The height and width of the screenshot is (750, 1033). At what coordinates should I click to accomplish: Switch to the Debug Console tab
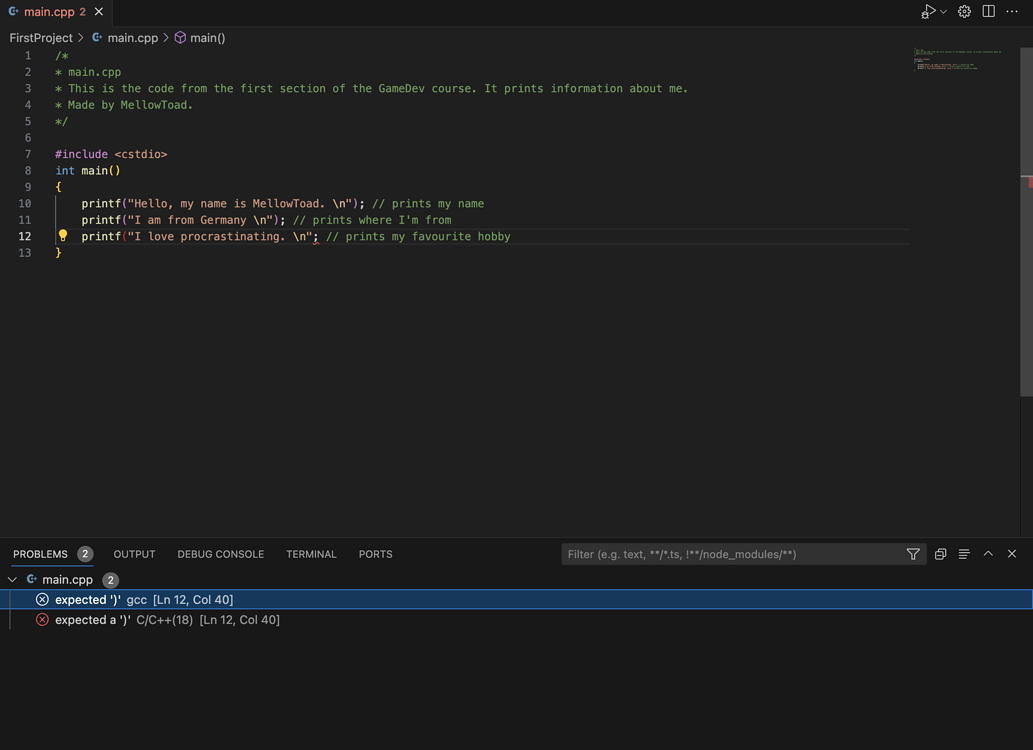221,554
